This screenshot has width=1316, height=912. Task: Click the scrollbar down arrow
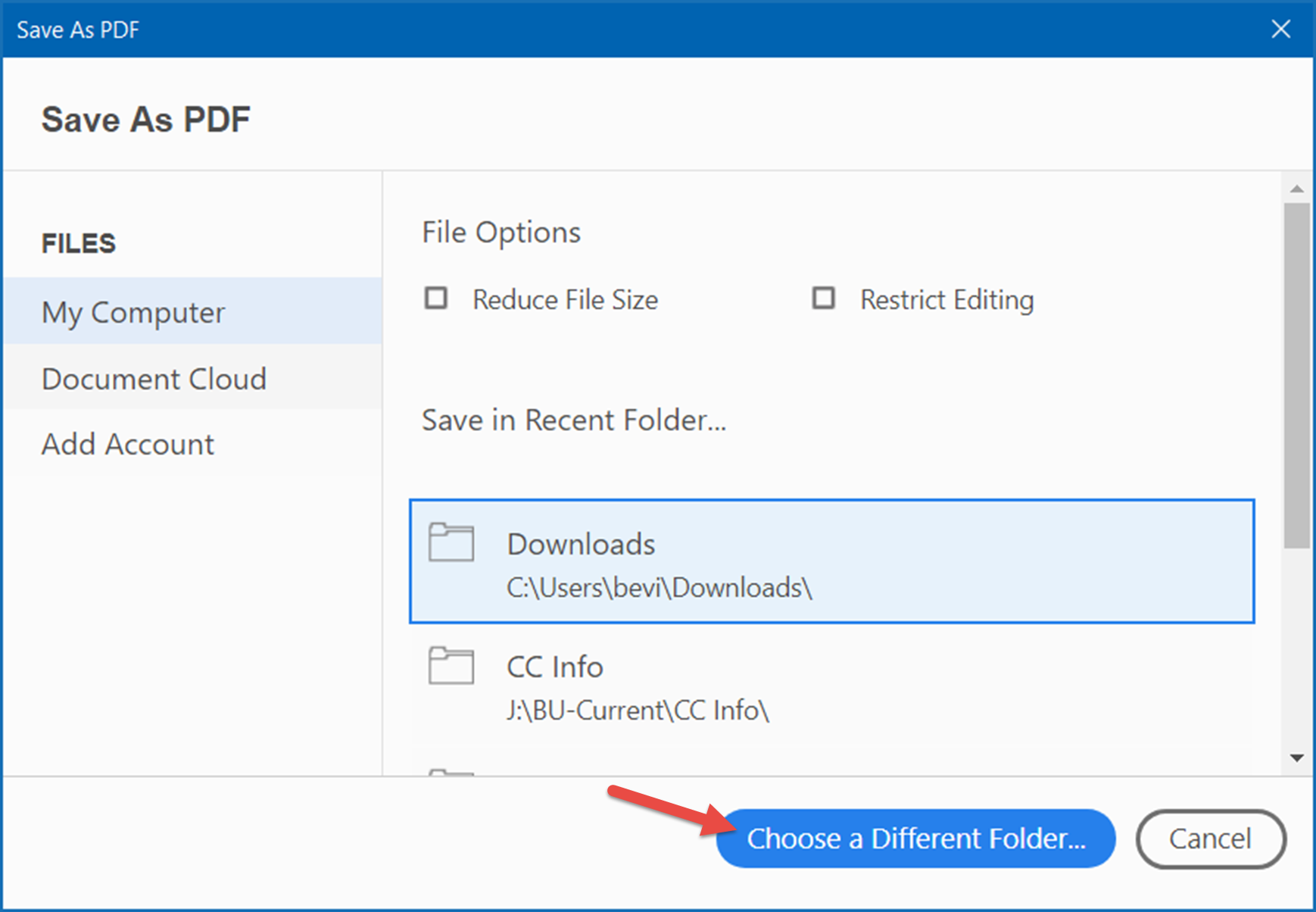(x=1296, y=757)
